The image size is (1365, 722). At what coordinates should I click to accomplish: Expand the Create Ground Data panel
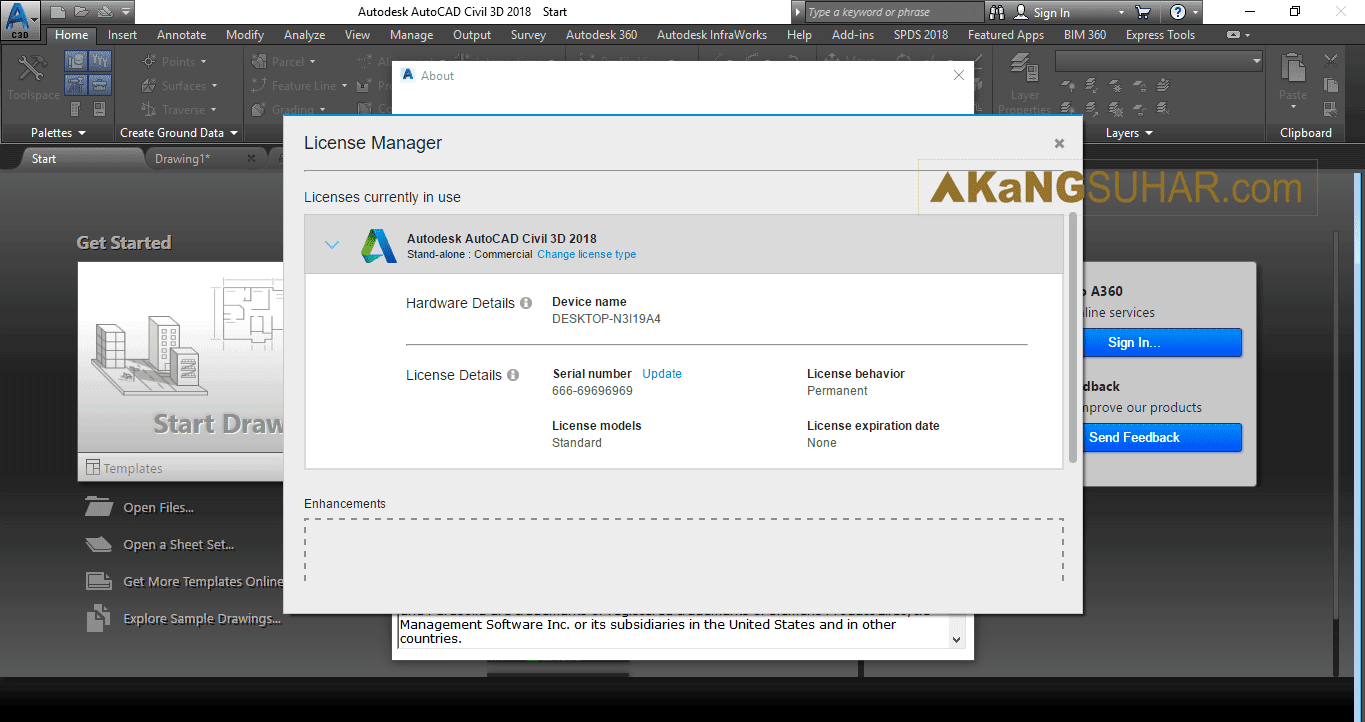click(x=179, y=133)
